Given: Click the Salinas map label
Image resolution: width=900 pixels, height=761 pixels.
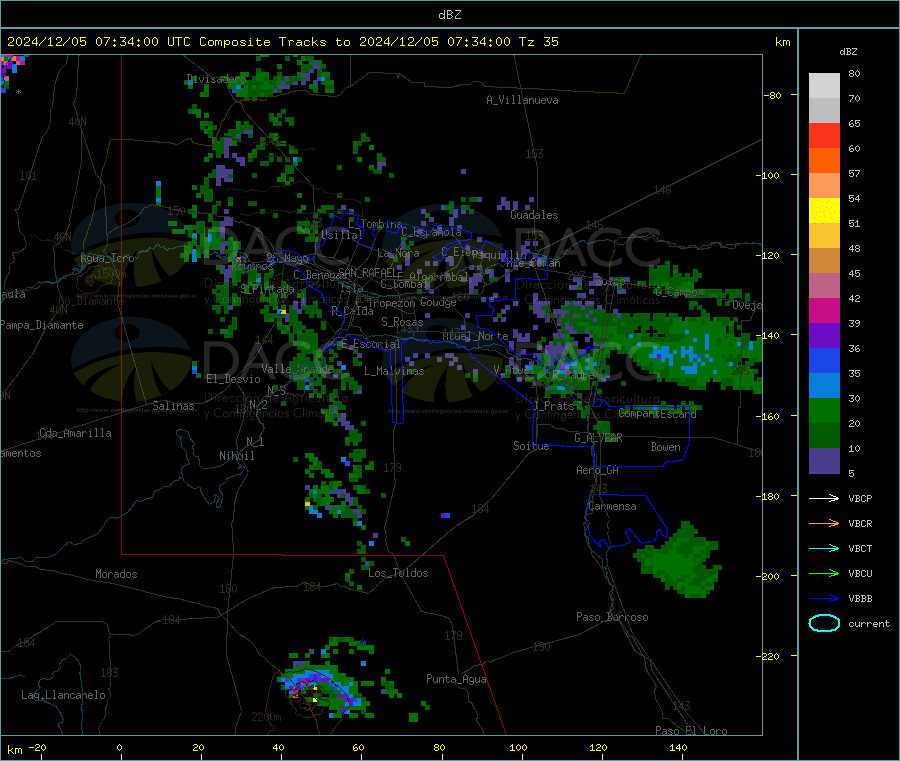Looking at the screenshot, I should point(173,406).
